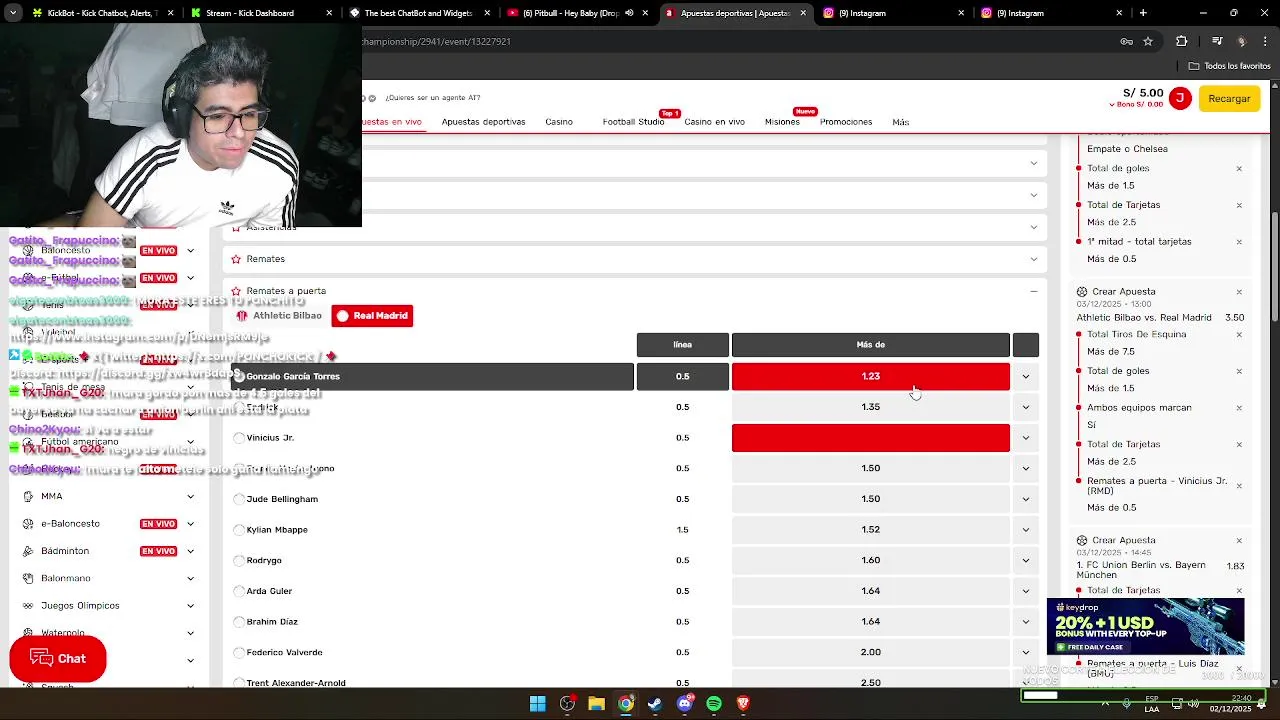The height and width of the screenshot is (720, 1280).
Task: Select the Rodrygo radio button
Action: coord(239,560)
